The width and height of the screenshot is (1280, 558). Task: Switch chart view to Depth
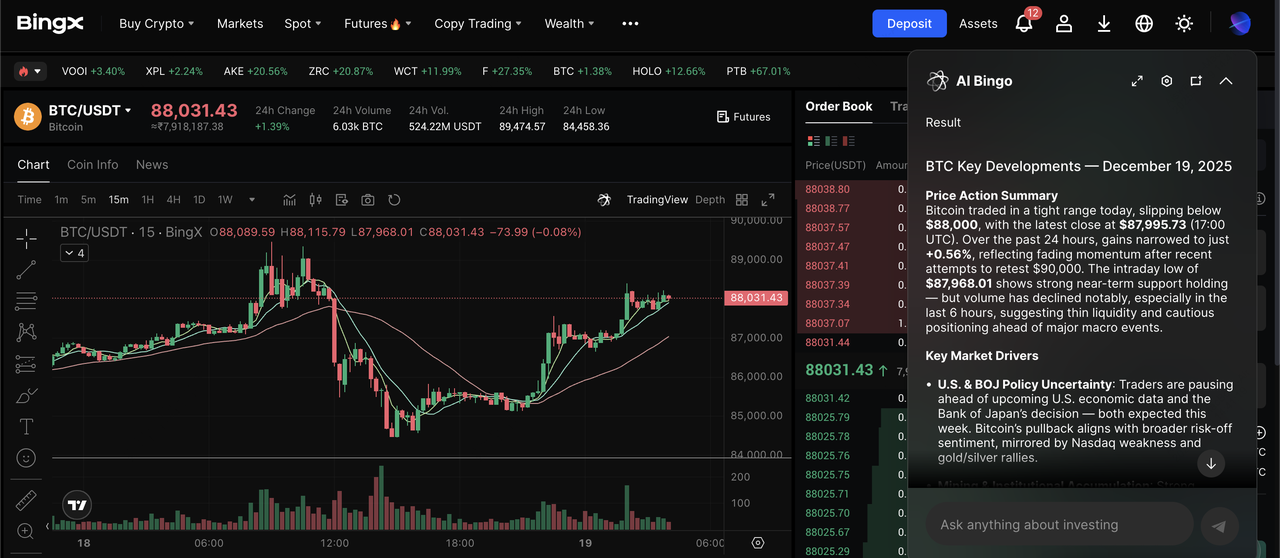710,200
